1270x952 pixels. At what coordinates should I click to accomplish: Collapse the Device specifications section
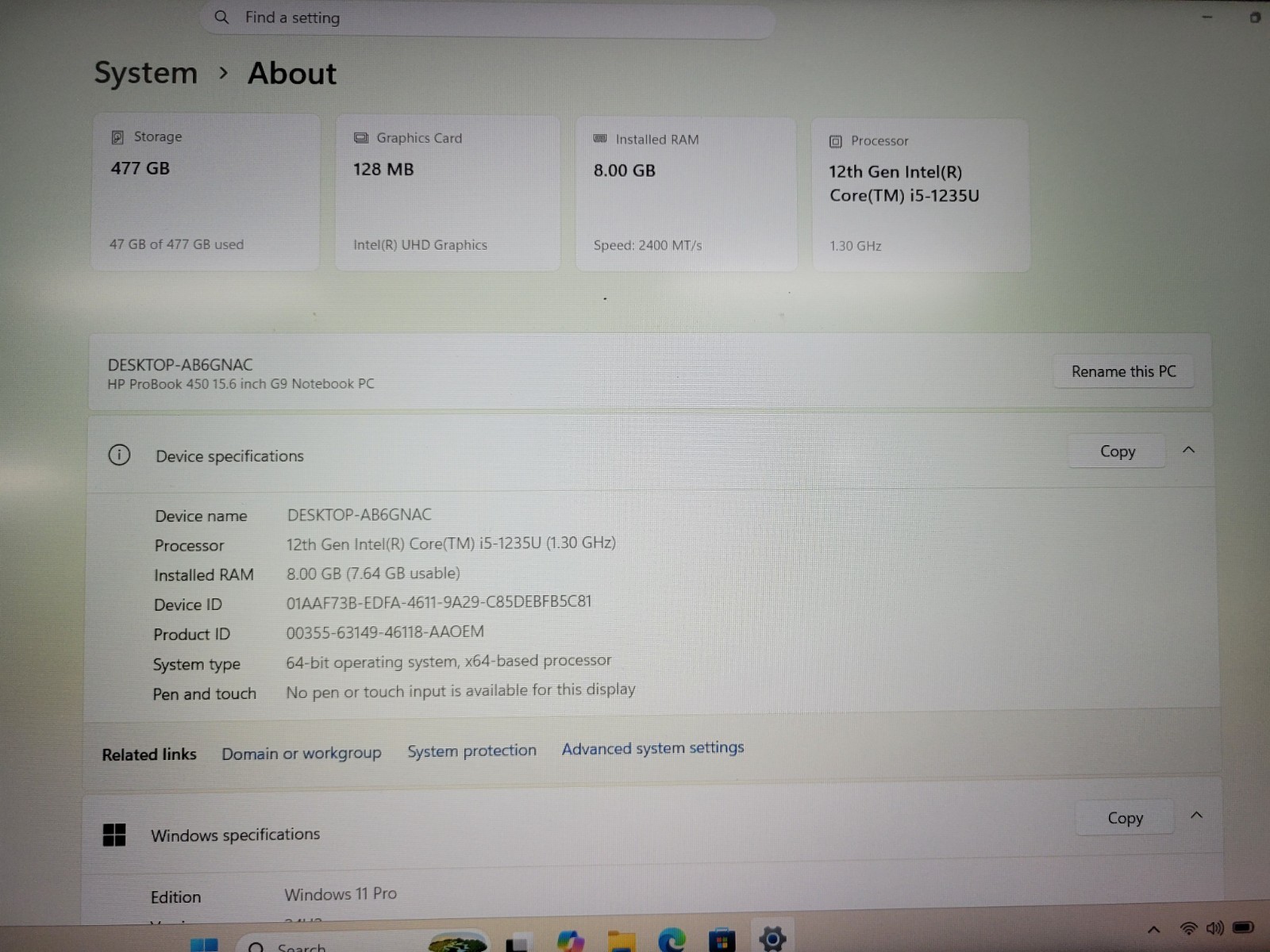click(1189, 450)
